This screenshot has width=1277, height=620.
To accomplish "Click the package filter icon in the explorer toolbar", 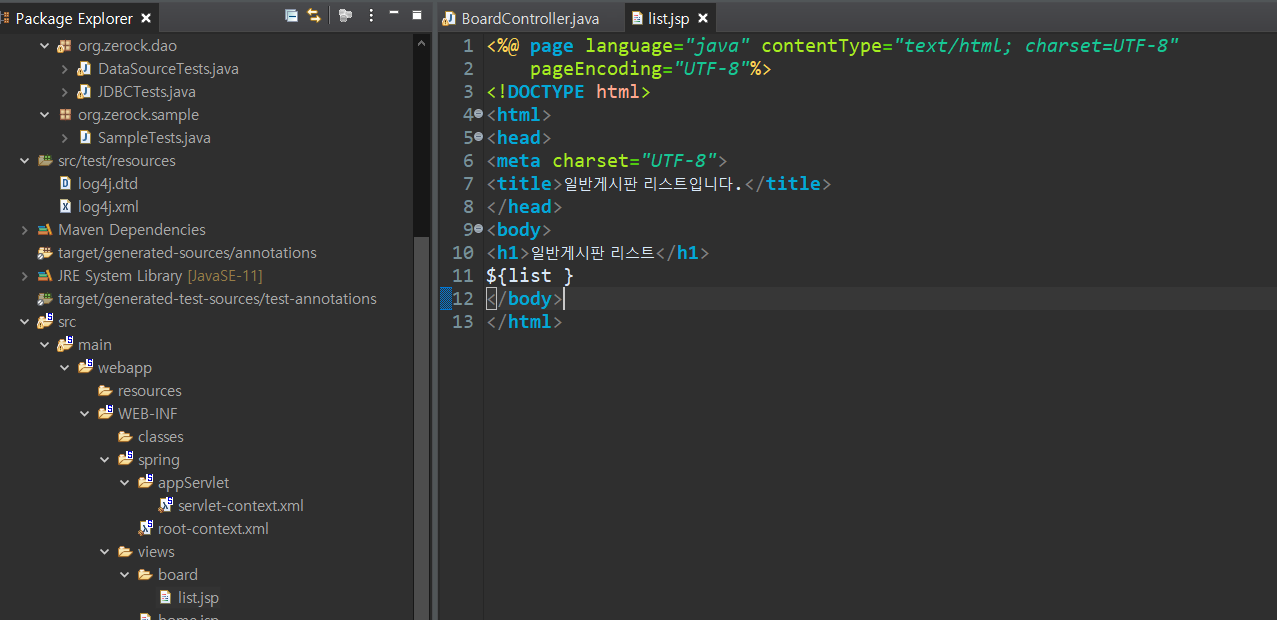I will click(346, 15).
